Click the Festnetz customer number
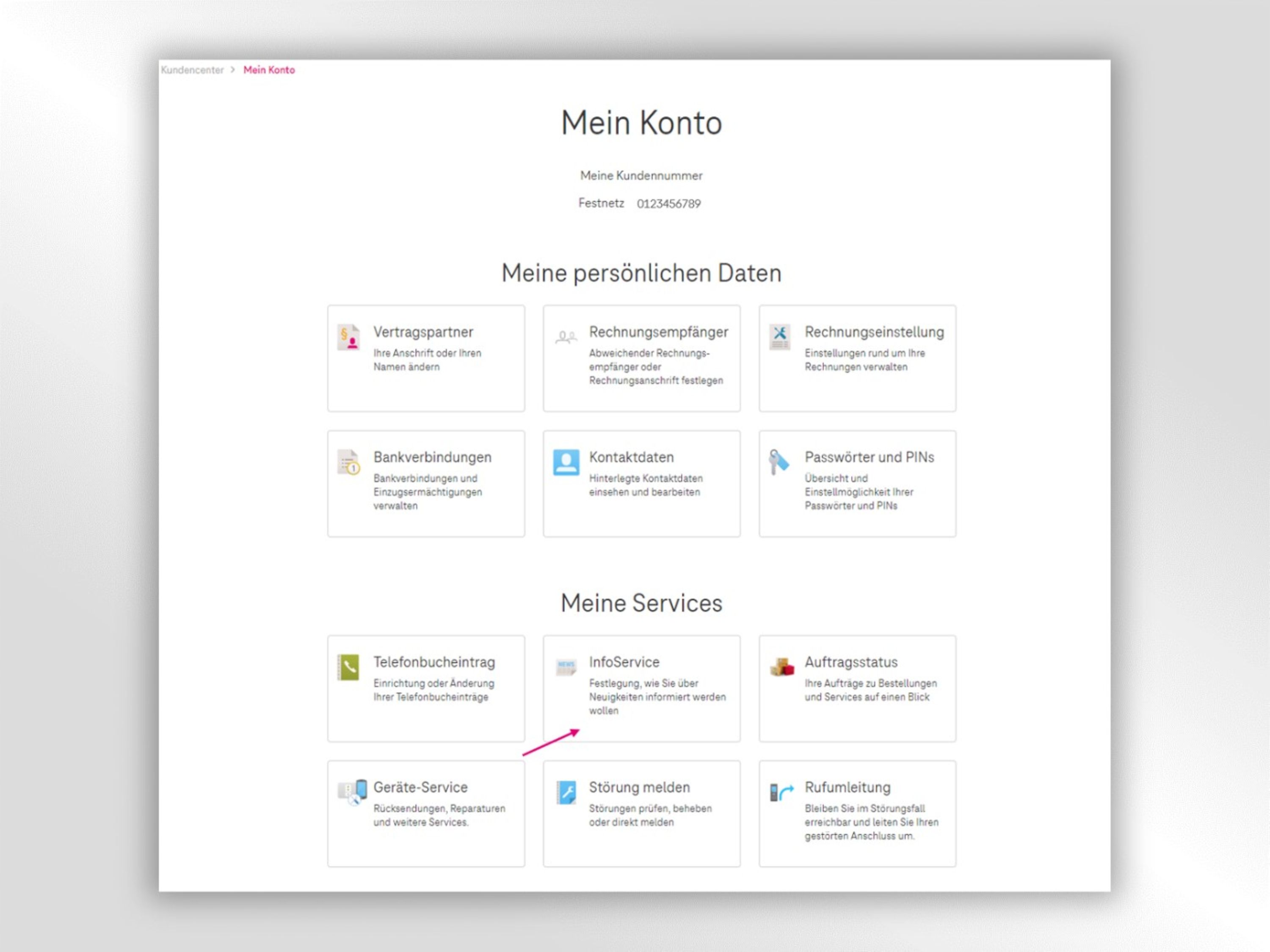 coord(640,203)
